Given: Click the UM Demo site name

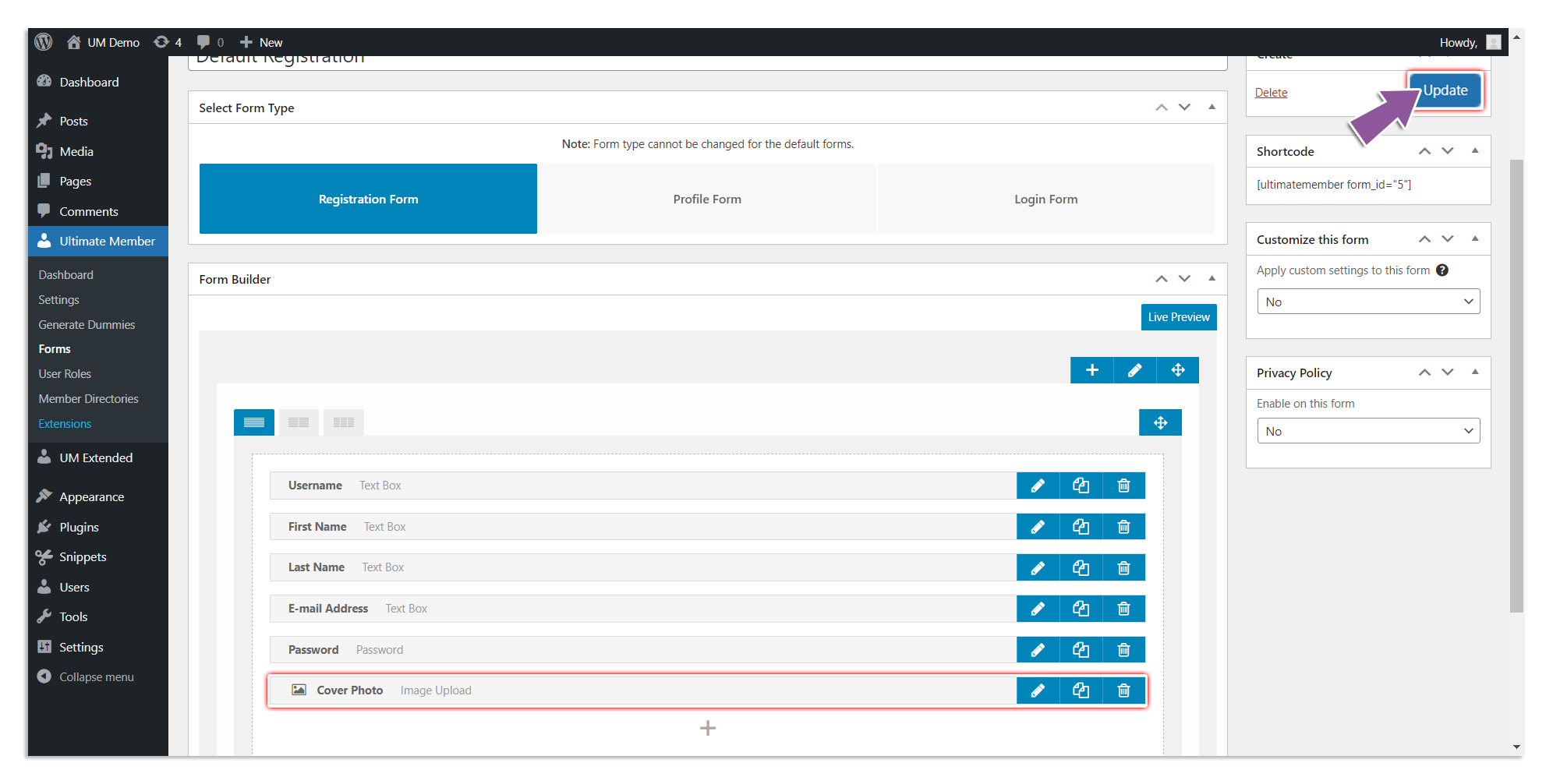Looking at the screenshot, I should [x=103, y=42].
